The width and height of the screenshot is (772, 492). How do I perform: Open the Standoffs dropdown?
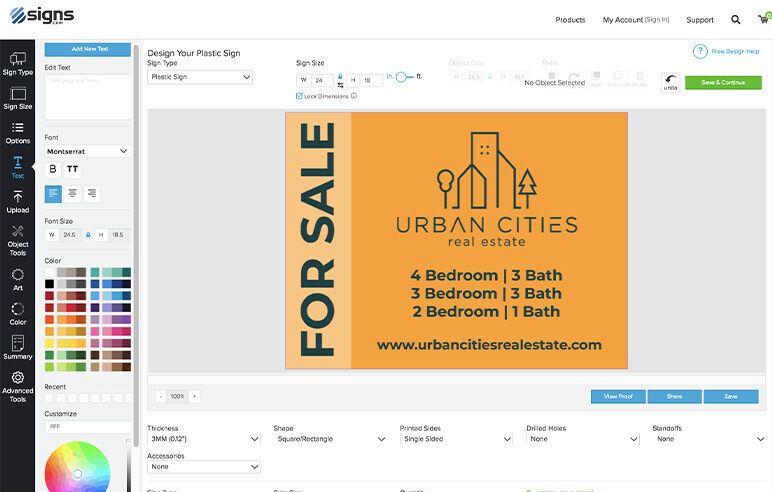pyautogui.click(x=709, y=439)
